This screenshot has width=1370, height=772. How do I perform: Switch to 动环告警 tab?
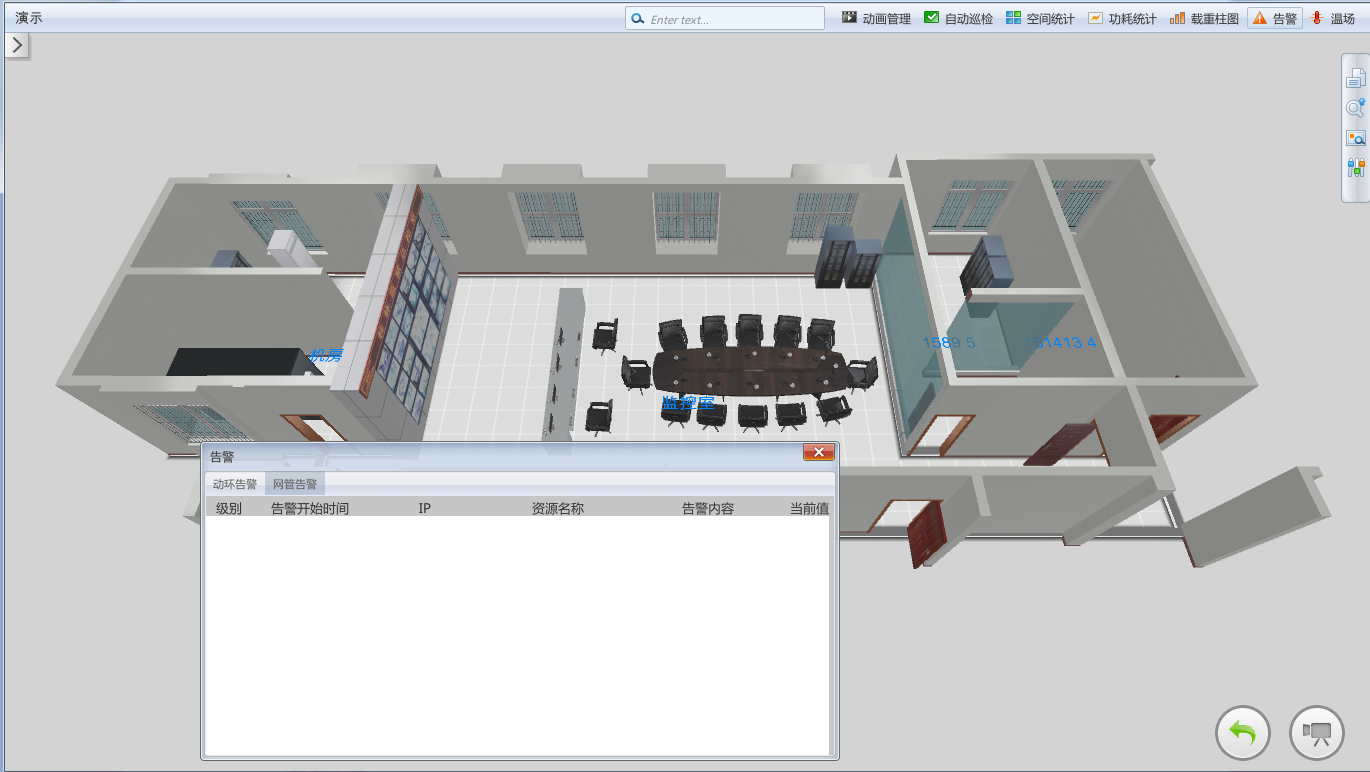pos(235,484)
